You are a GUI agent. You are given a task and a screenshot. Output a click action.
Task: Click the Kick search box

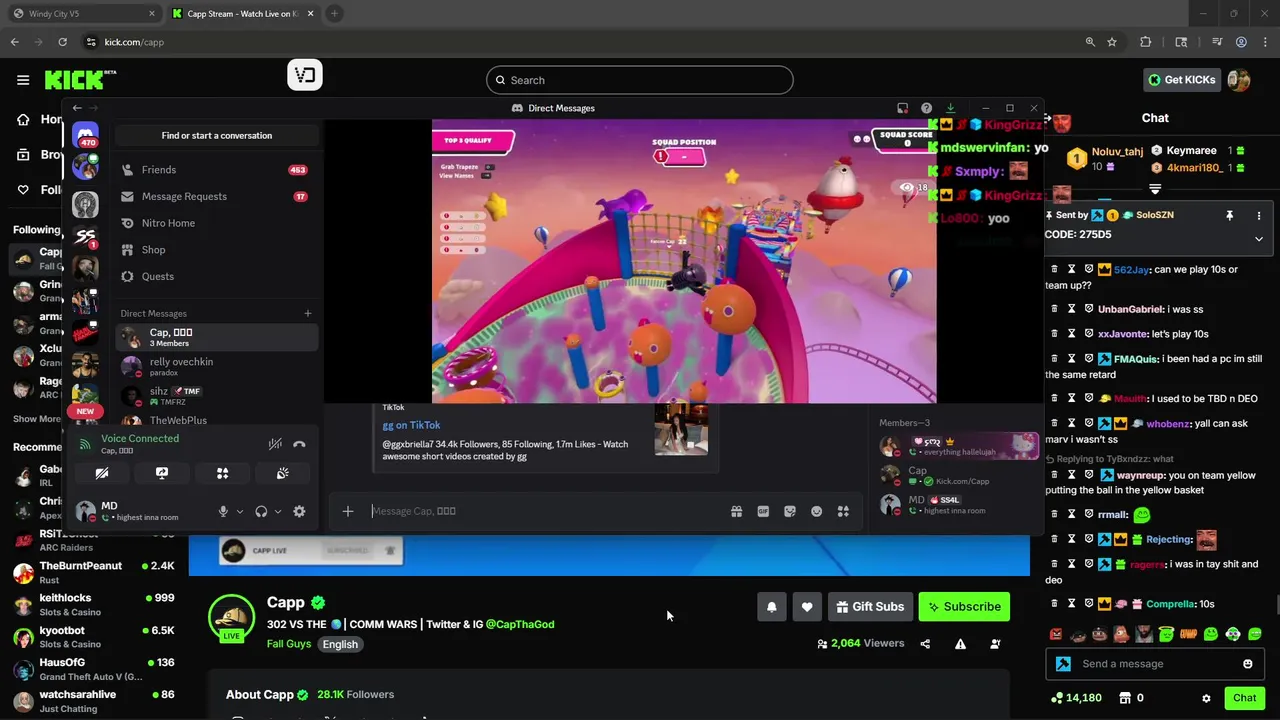[x=640, y=80]
